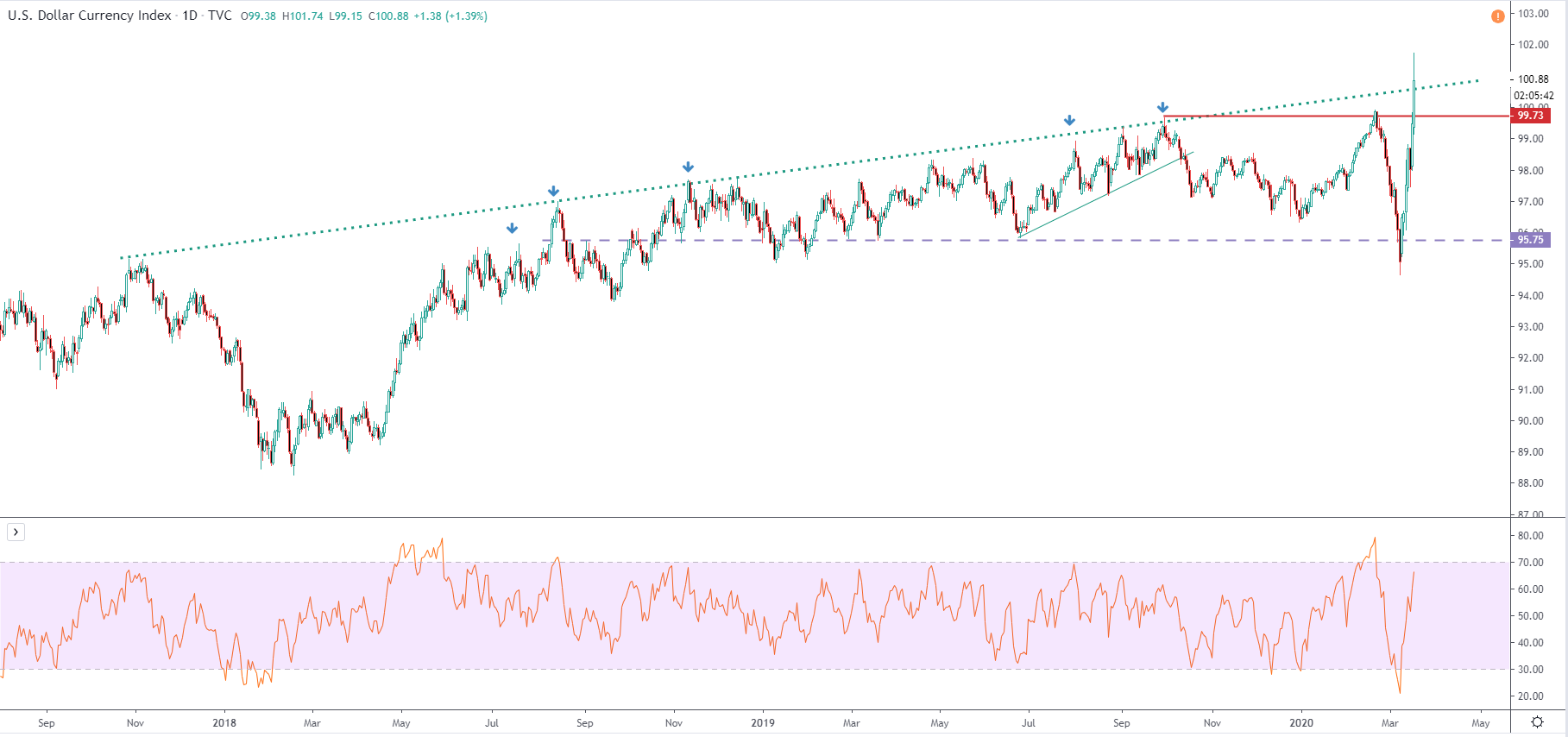Select the red 99.73 price label
Viewport: 1568px width, 737px height.
(1530, 116)
